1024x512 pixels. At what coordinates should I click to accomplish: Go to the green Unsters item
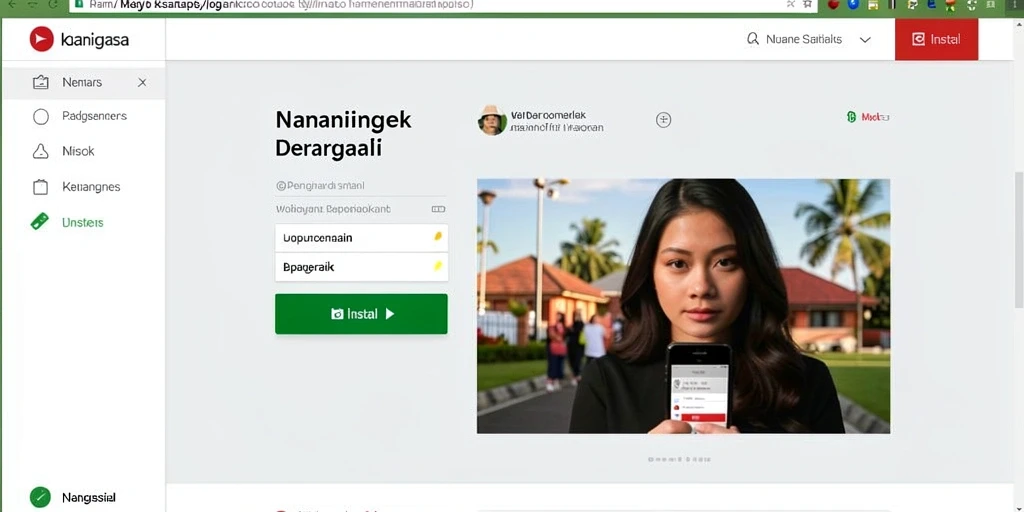point(84,222)
